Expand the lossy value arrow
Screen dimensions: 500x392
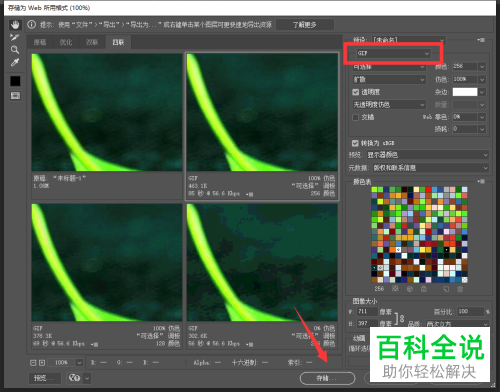(482, 129)
